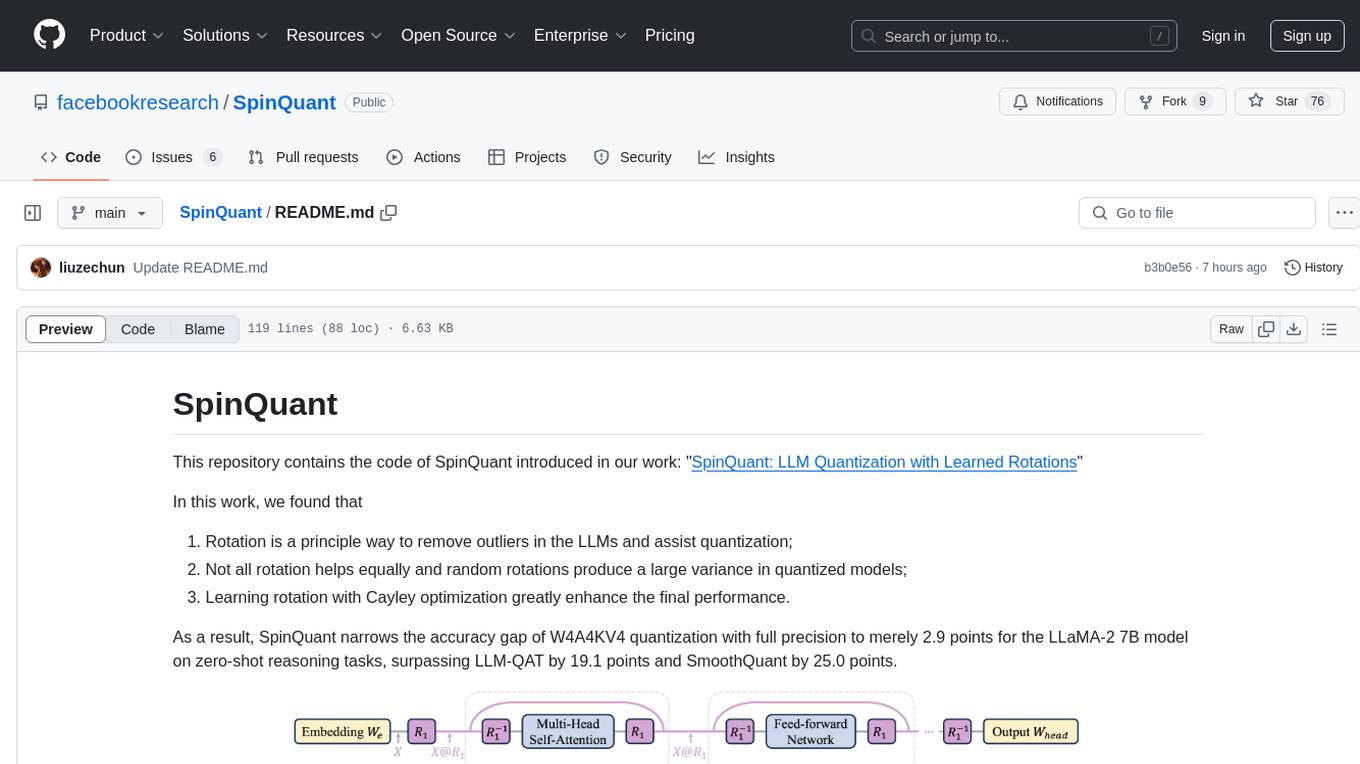Open the Pull requests tab
1360x764 pixels.
pyautogui.click(x=303, y=157)
